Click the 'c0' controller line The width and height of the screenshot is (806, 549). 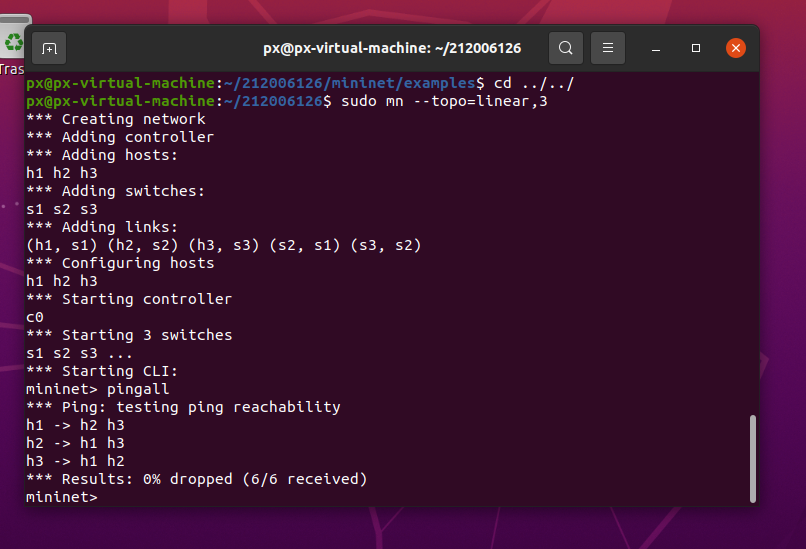coord(35,317)
